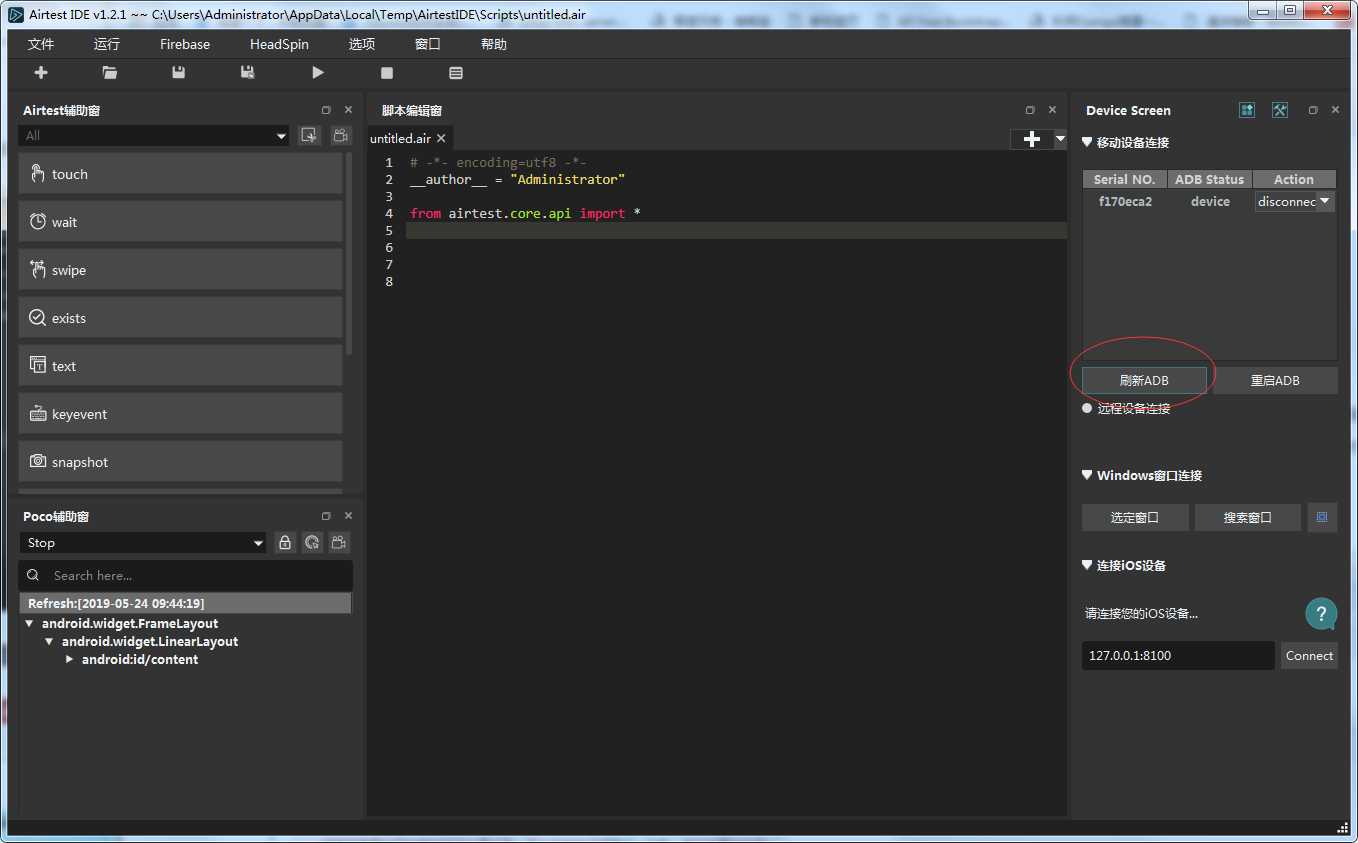
Task: Save the script with the floppy disk icon
Action: 179,73
